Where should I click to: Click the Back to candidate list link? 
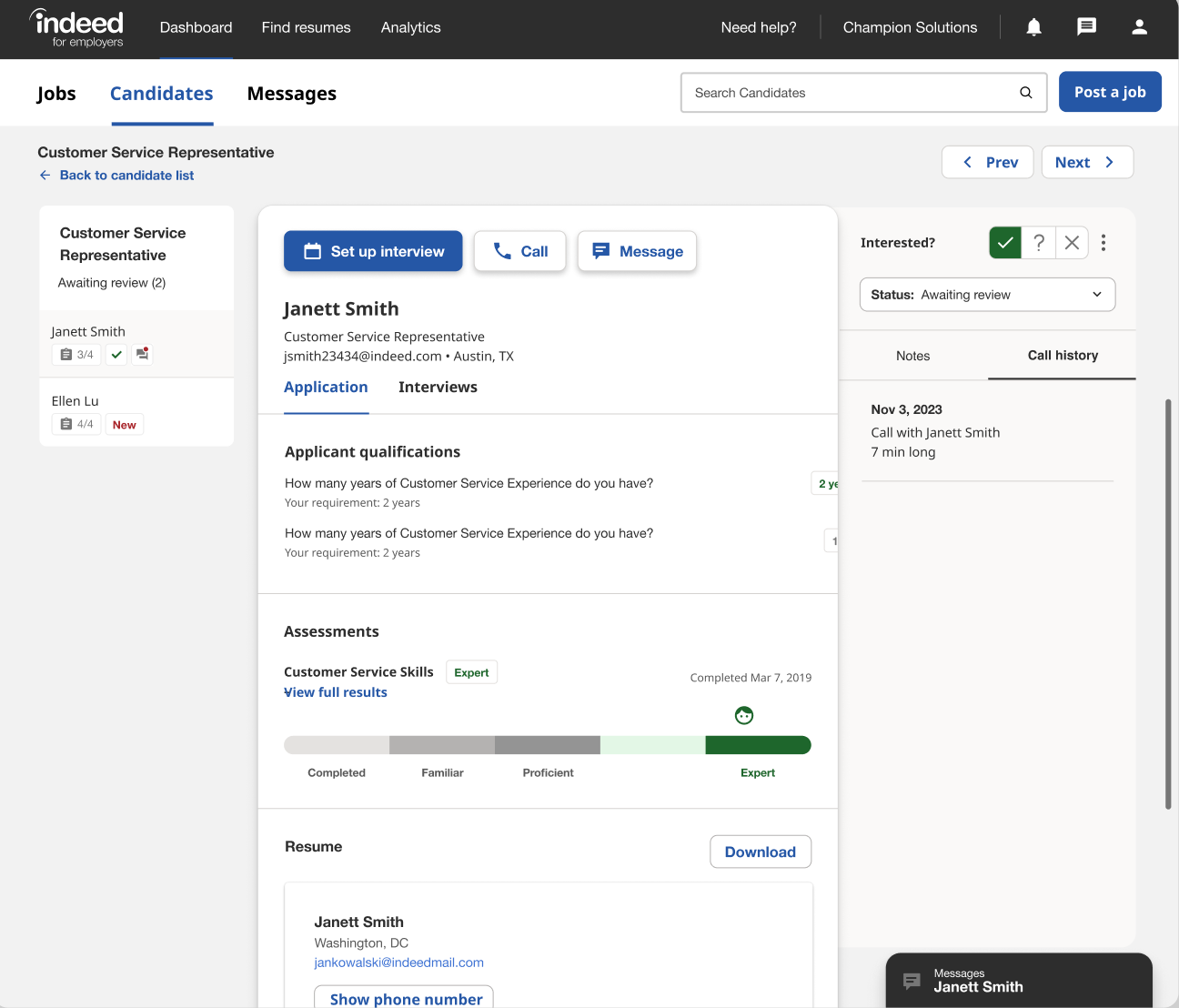tap(126, 176)
